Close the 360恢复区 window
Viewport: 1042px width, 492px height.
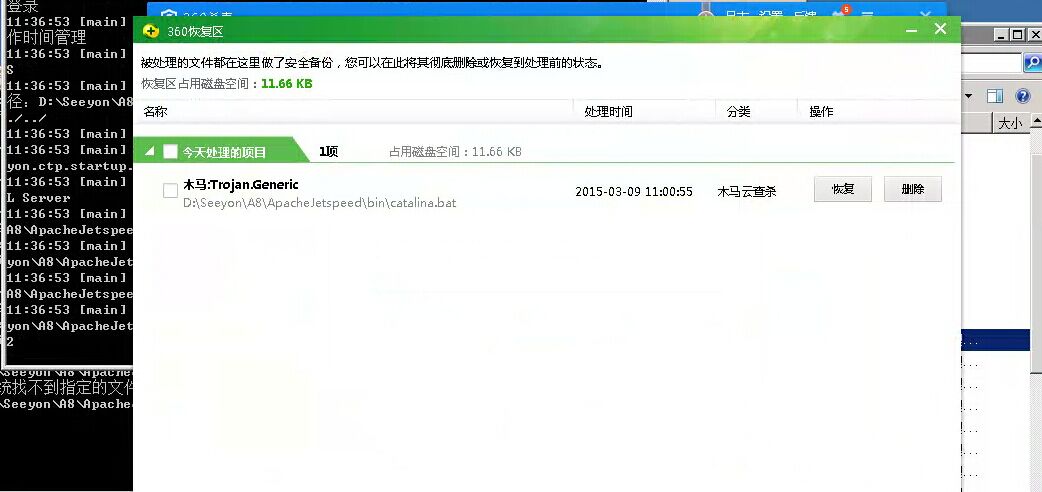940,30
